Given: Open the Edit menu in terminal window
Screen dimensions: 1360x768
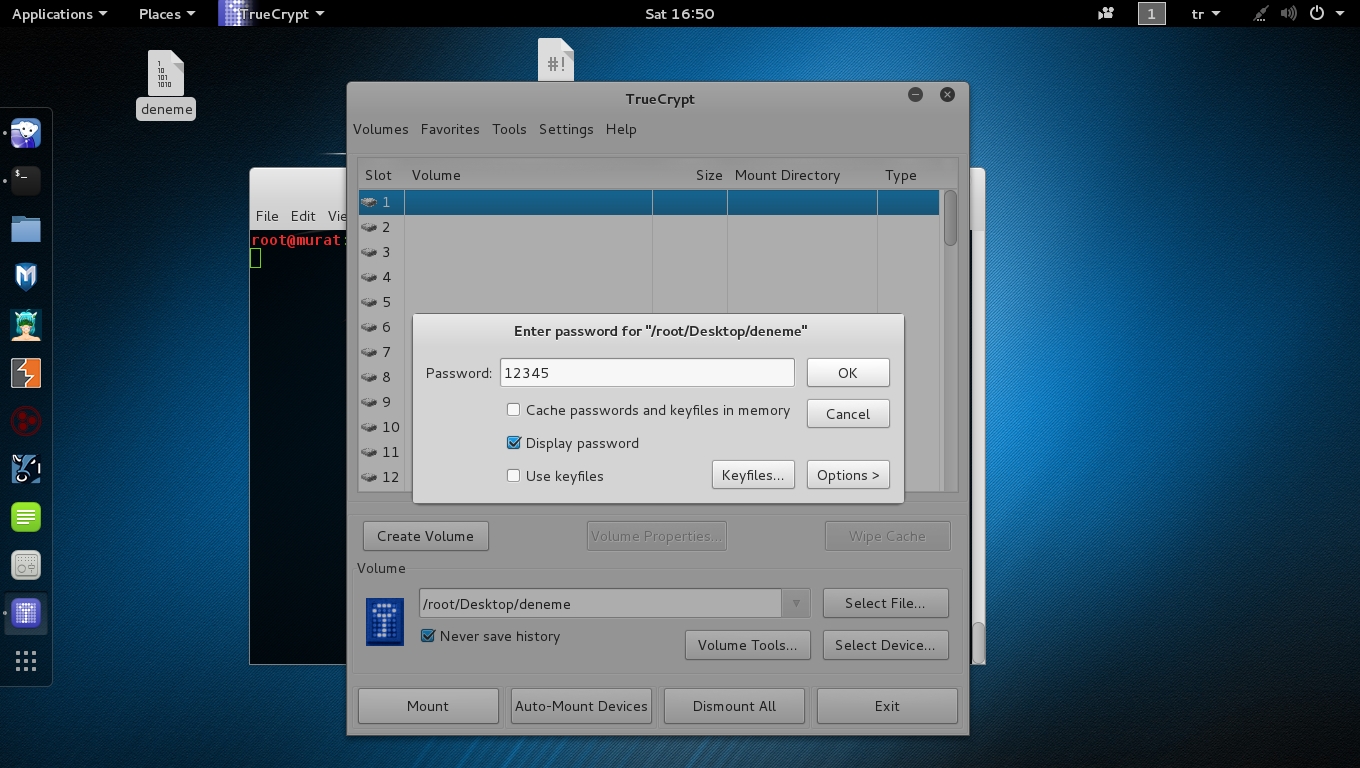Looking at the screenshot, I should (303, 216).
